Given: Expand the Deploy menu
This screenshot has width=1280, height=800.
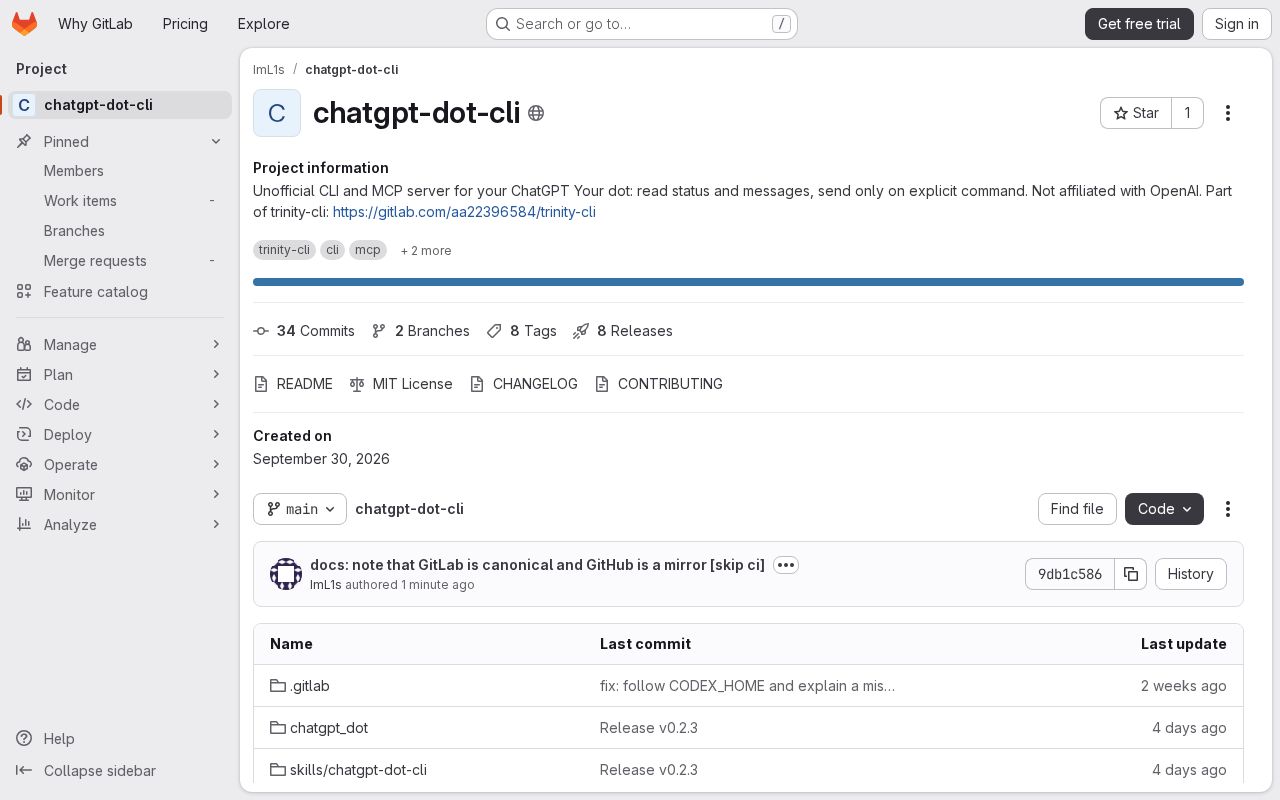Looking at the screenshot, I should pos(120,435).
